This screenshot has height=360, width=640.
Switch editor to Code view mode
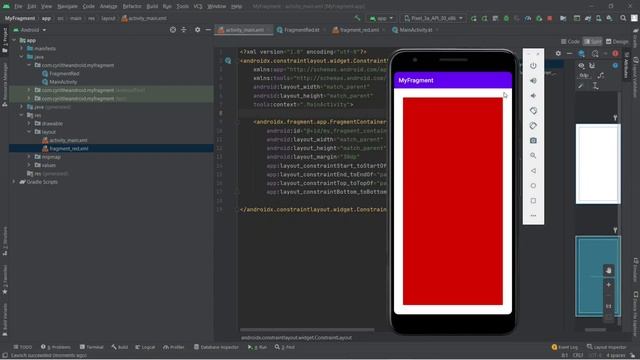coord(570,41)
